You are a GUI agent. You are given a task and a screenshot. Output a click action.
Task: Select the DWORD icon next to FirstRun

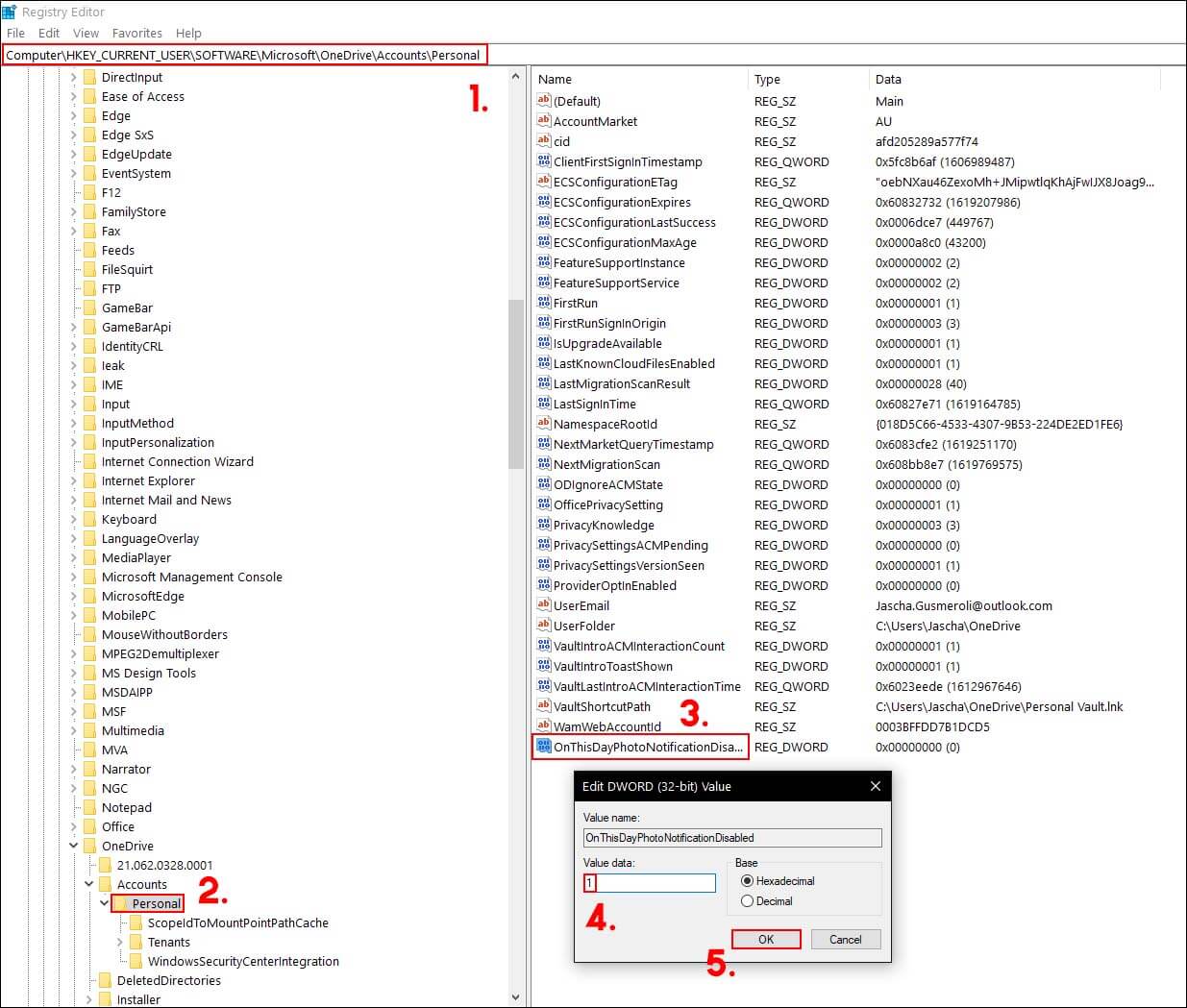(x=544, y=303)
